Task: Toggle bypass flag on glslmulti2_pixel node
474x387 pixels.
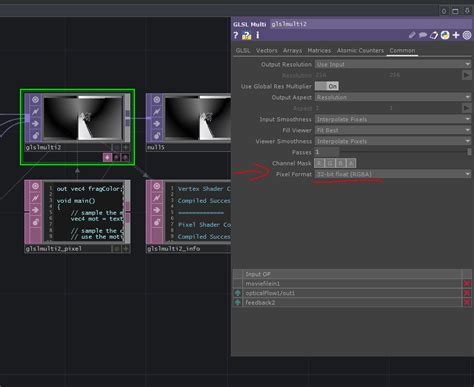Action: tap(35, 198)
